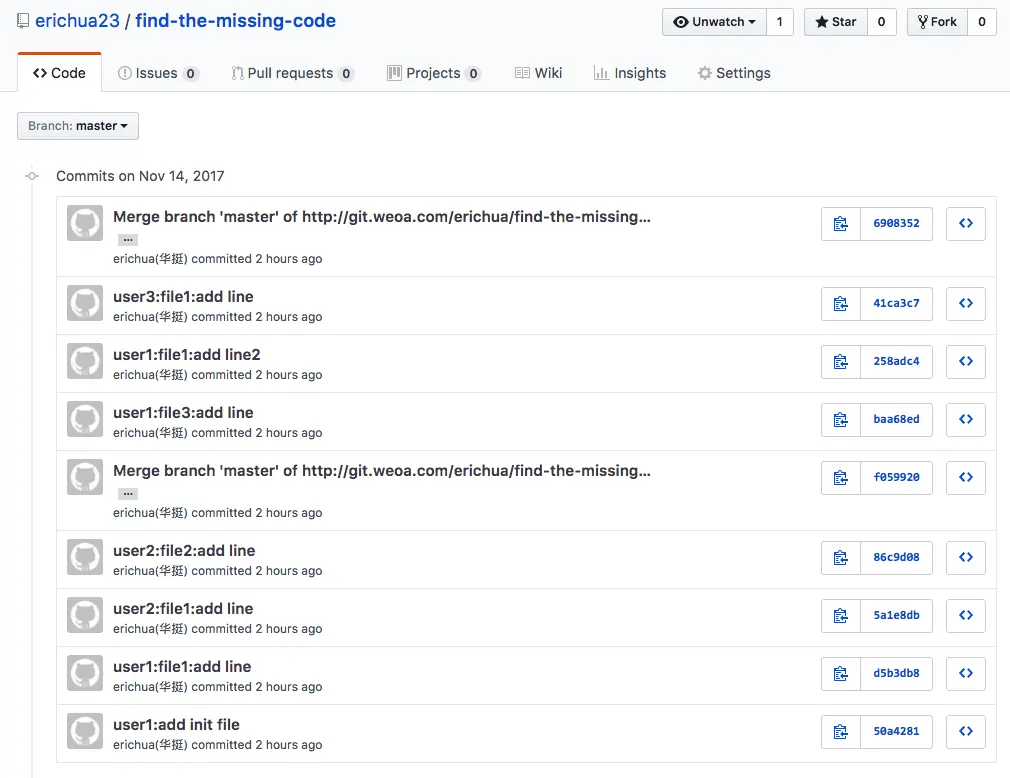This screenshot has height=778, width=1010.
Task: Open the Pull requests tab
Action: (292, 73)
